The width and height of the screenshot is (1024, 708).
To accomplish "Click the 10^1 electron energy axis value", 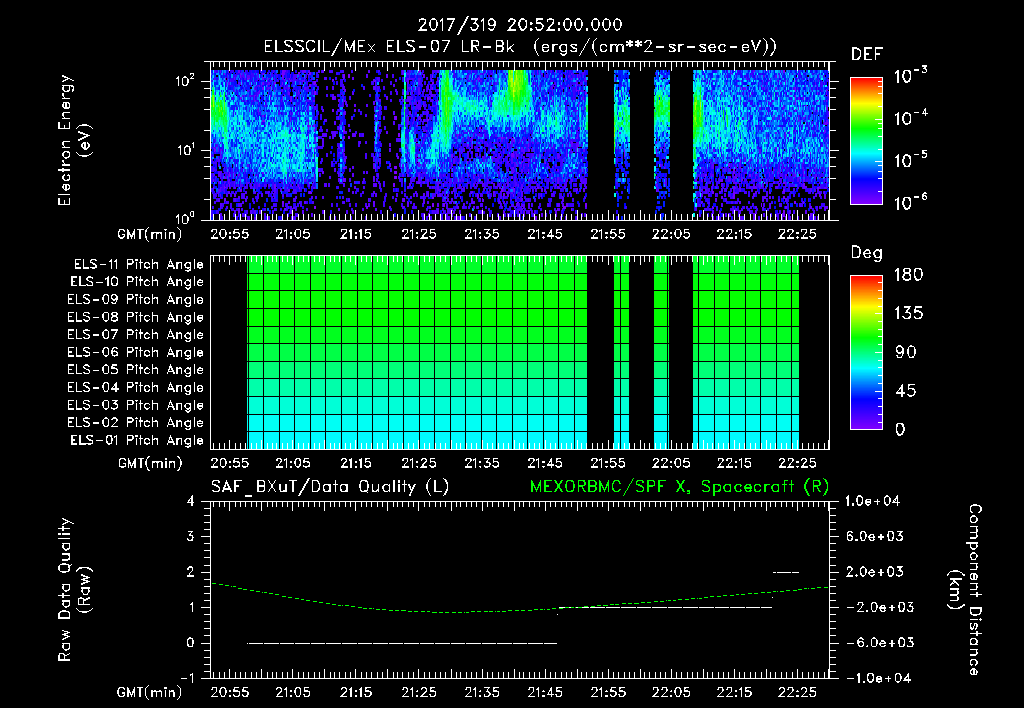I will [x=185, y=150].
